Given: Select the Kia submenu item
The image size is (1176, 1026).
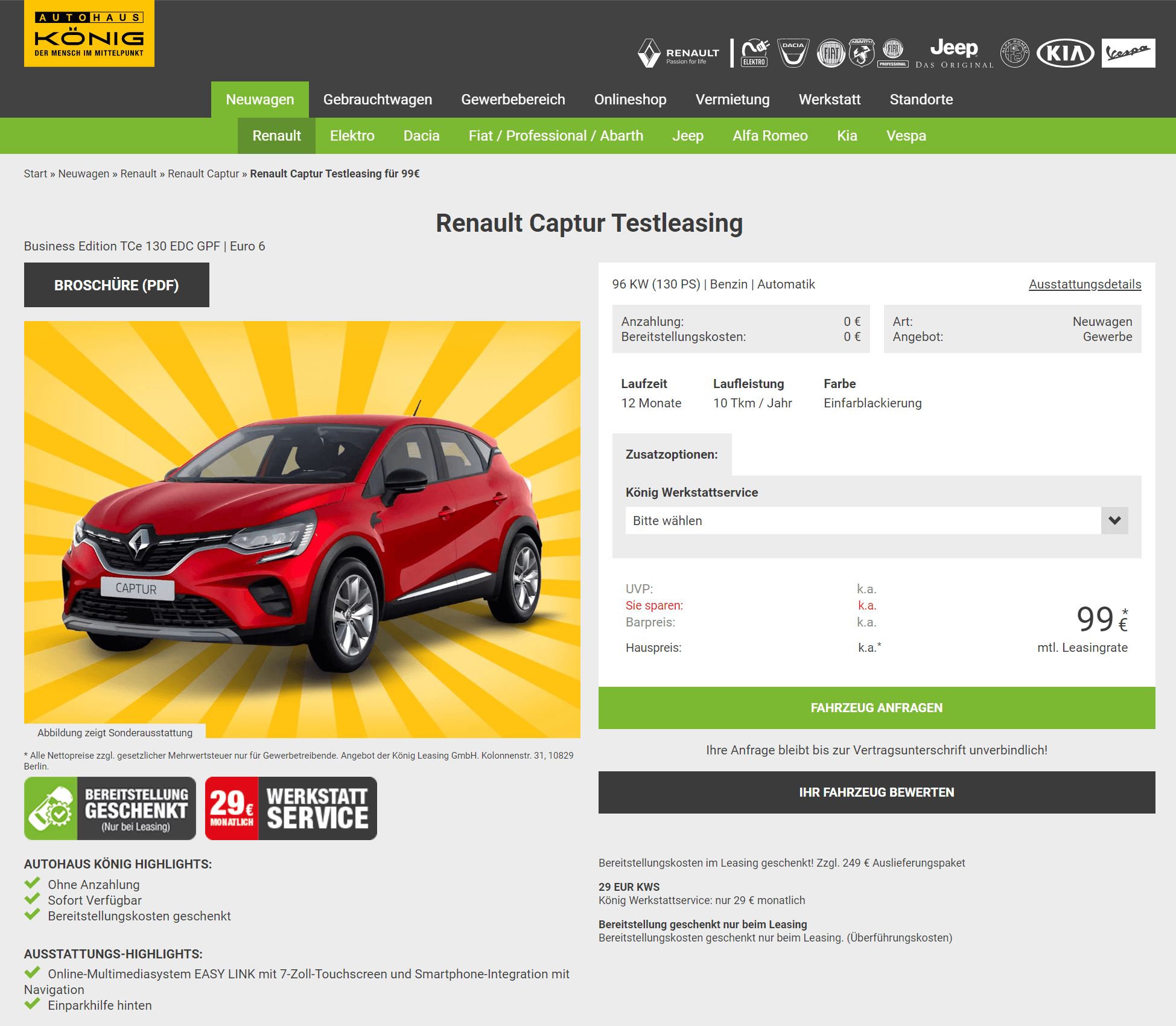Looking at the screenshot, I should [x=847, y=136].
